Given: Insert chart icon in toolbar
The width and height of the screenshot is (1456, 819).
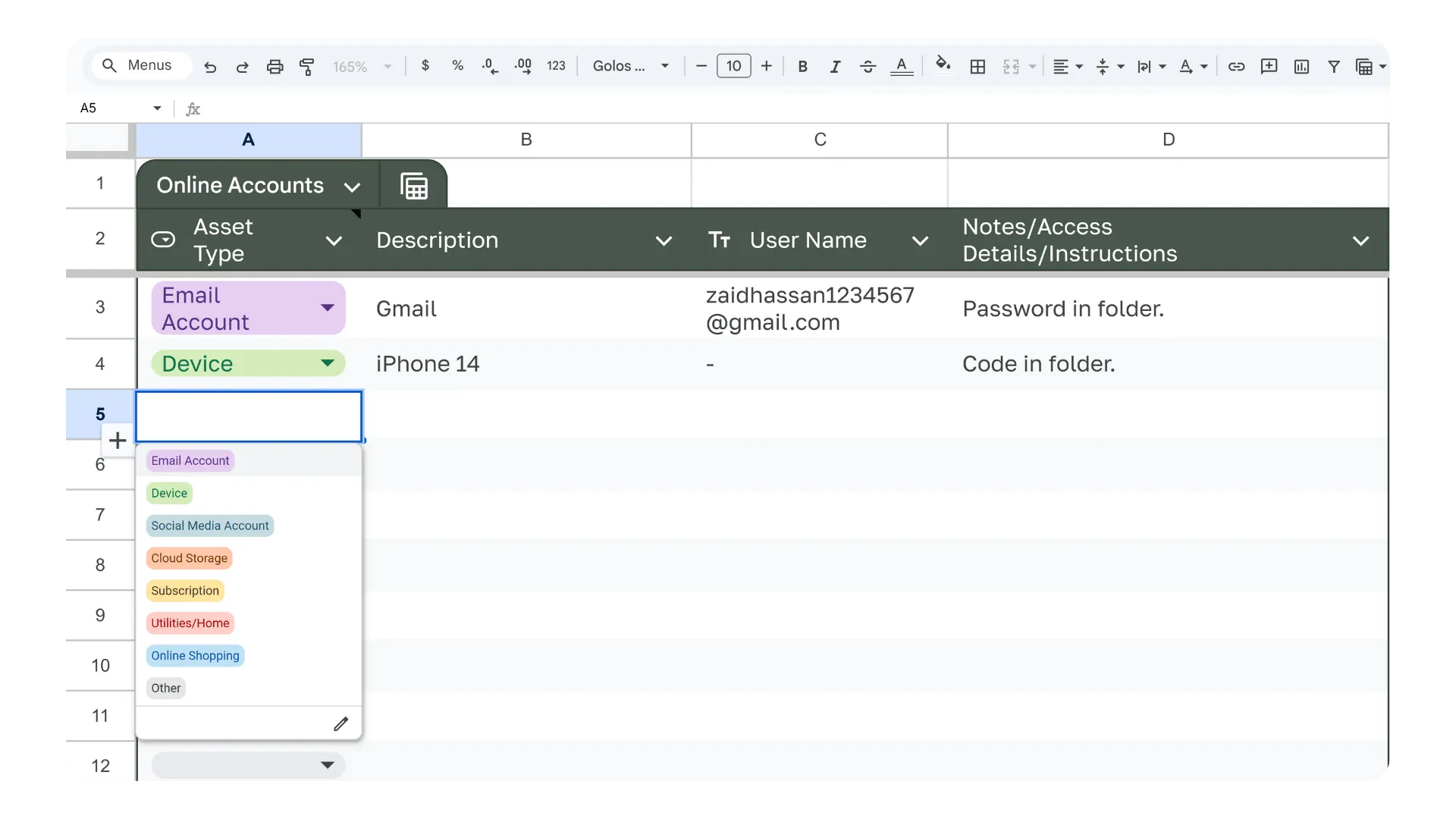Looking at the screenshot, I should (x=1301, y=67).
